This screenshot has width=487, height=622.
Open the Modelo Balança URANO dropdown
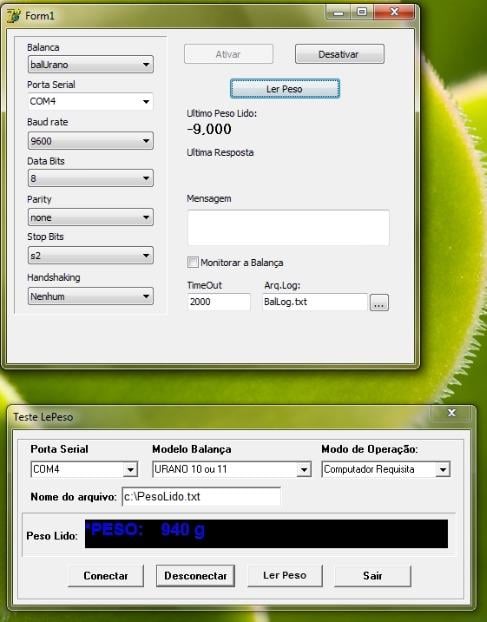pyautogui.click(x=232, y=469)
